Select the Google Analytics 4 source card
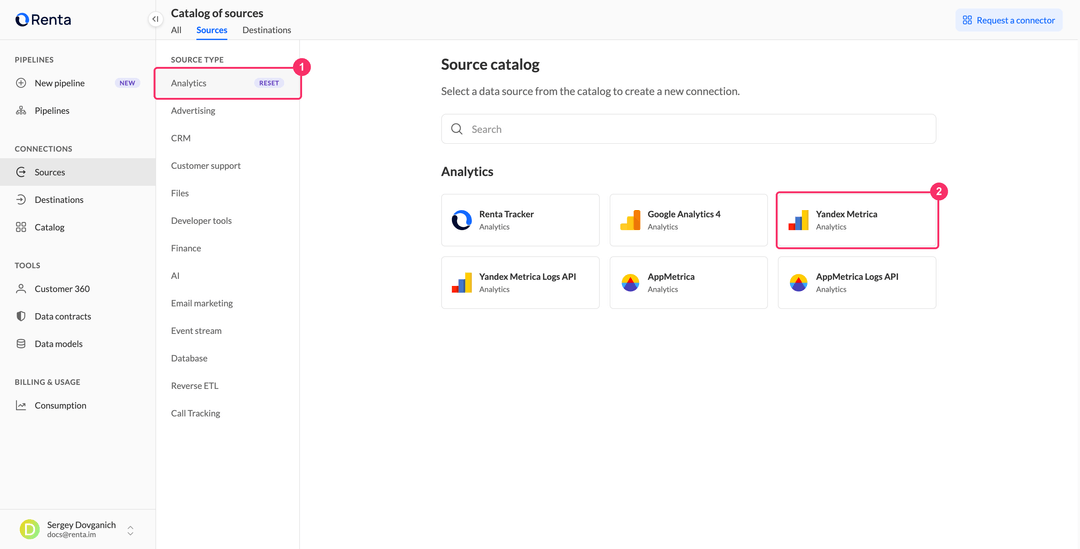Image resolution: width=1080 pixels, height=549 pixels. pos(688,220)
